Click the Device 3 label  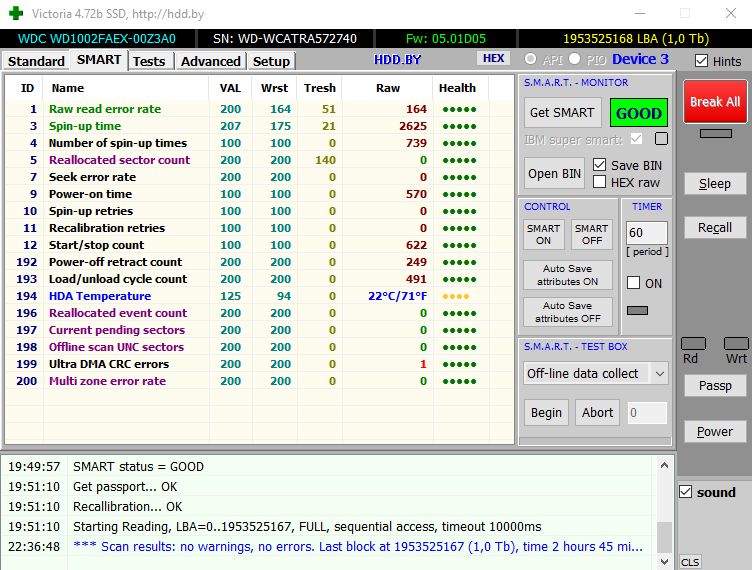click(640, 59)
